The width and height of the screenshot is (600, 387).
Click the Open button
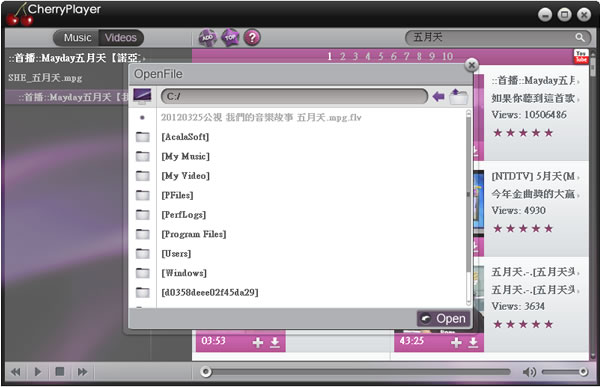point(443,318)
